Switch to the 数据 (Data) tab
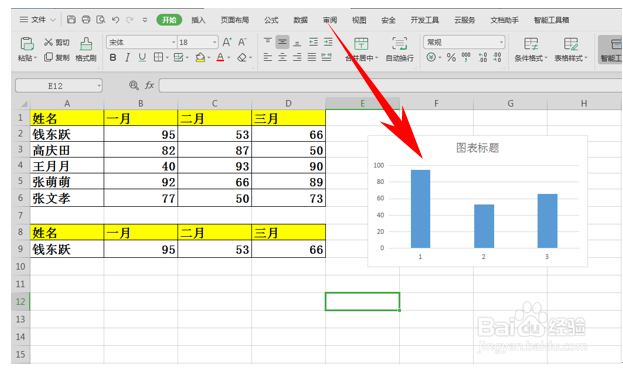This screenshot has width=623, height=368. pos(300,20)
